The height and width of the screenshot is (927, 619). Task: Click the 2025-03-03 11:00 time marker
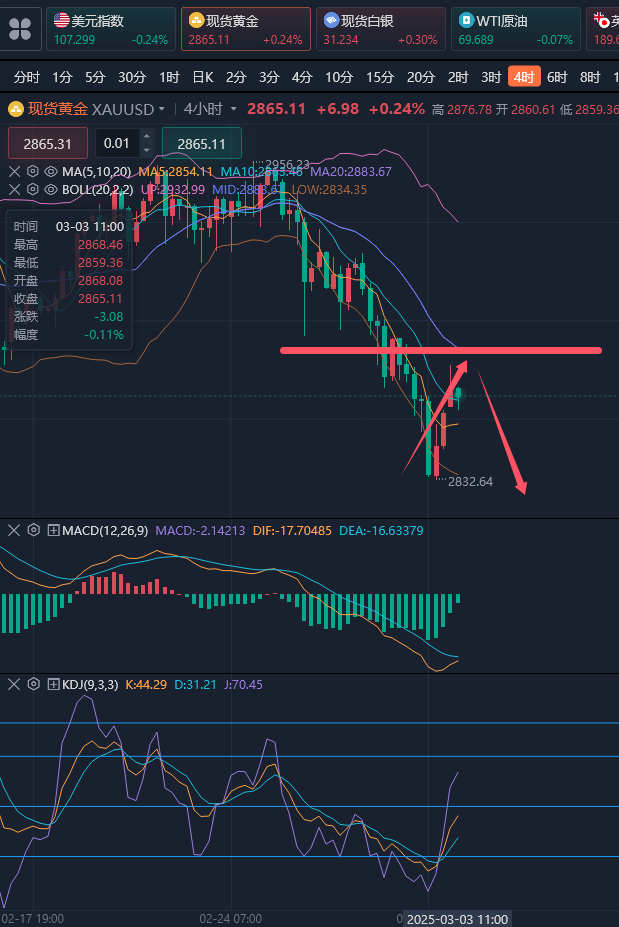click(x=457, y=919)
